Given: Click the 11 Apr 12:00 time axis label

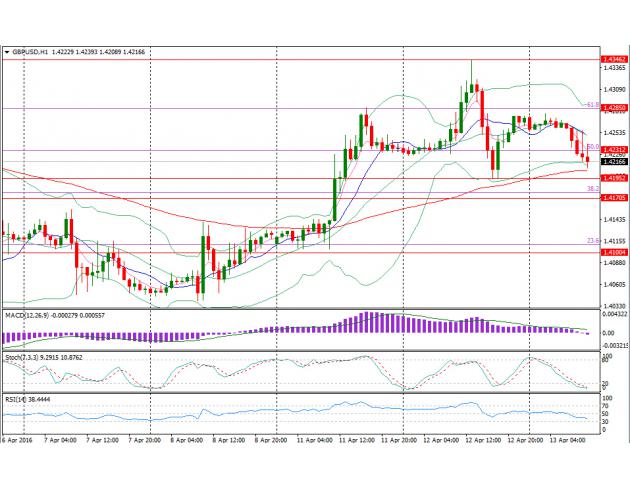Looking at the screenshot, I should click(358, 439).
